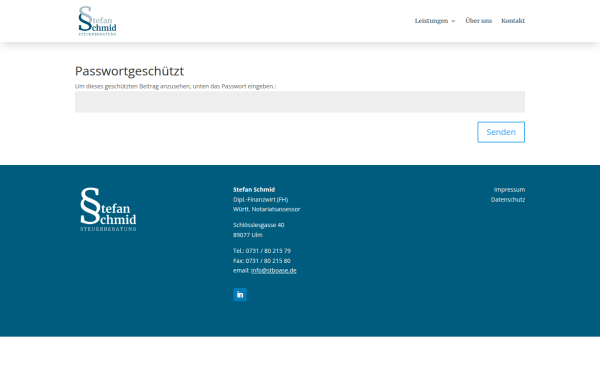Image resolution: width=600 pixels, height=375 pixels.
Task: Go to Über uns page
Action: tap(478, 21)
